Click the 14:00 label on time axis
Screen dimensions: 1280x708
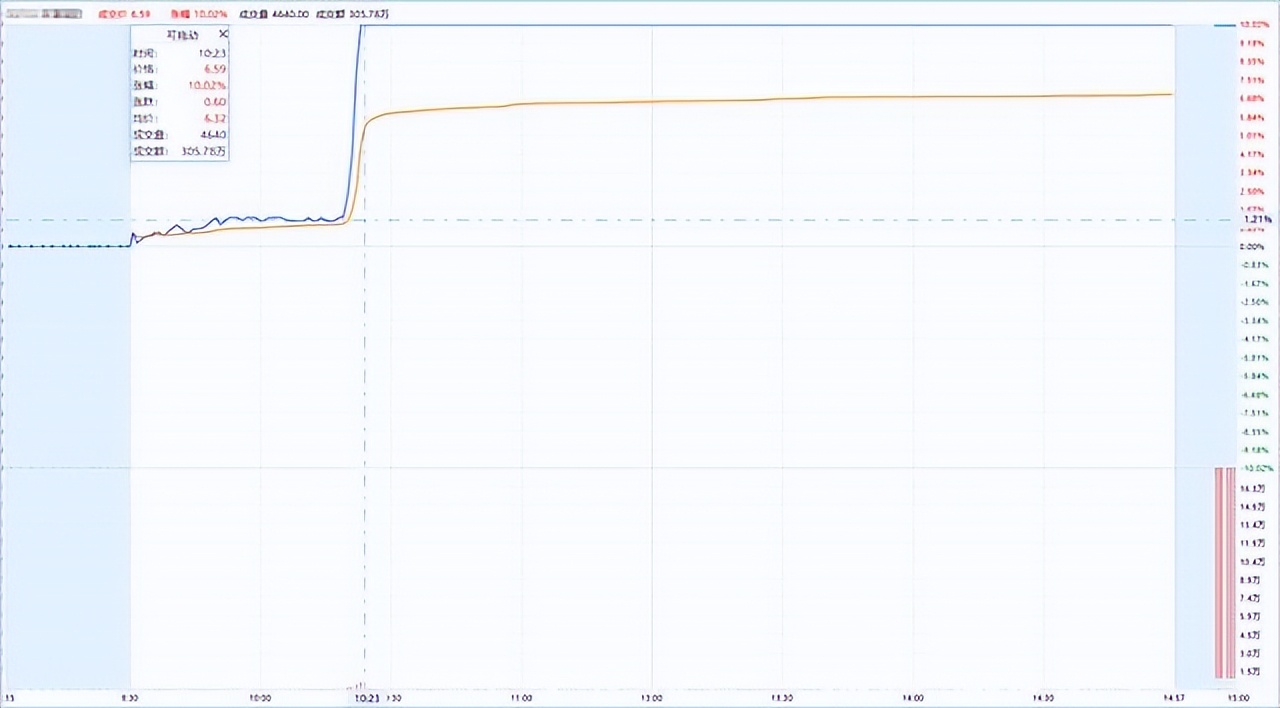[x=913, y=698]
